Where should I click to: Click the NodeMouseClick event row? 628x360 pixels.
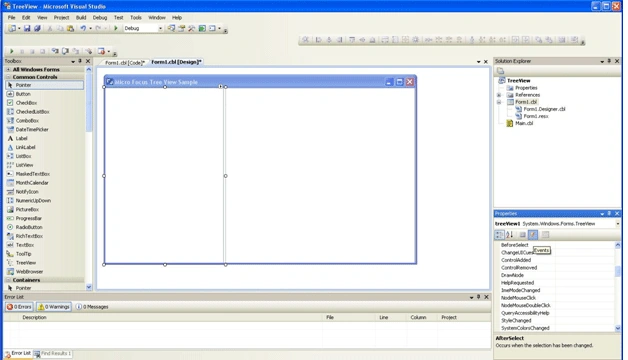(x=554, y=298)
